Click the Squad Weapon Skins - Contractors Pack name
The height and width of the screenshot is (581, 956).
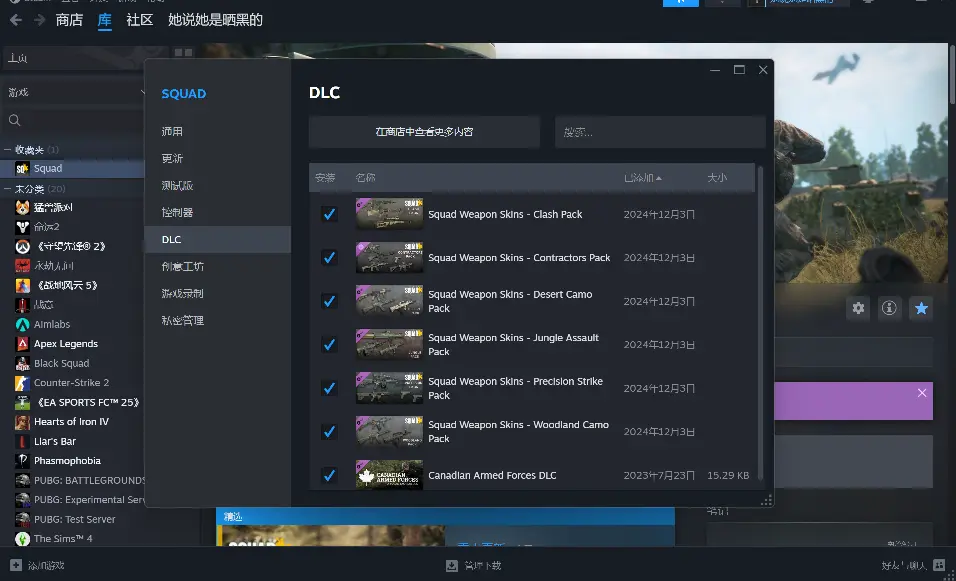tap(519, 258)
